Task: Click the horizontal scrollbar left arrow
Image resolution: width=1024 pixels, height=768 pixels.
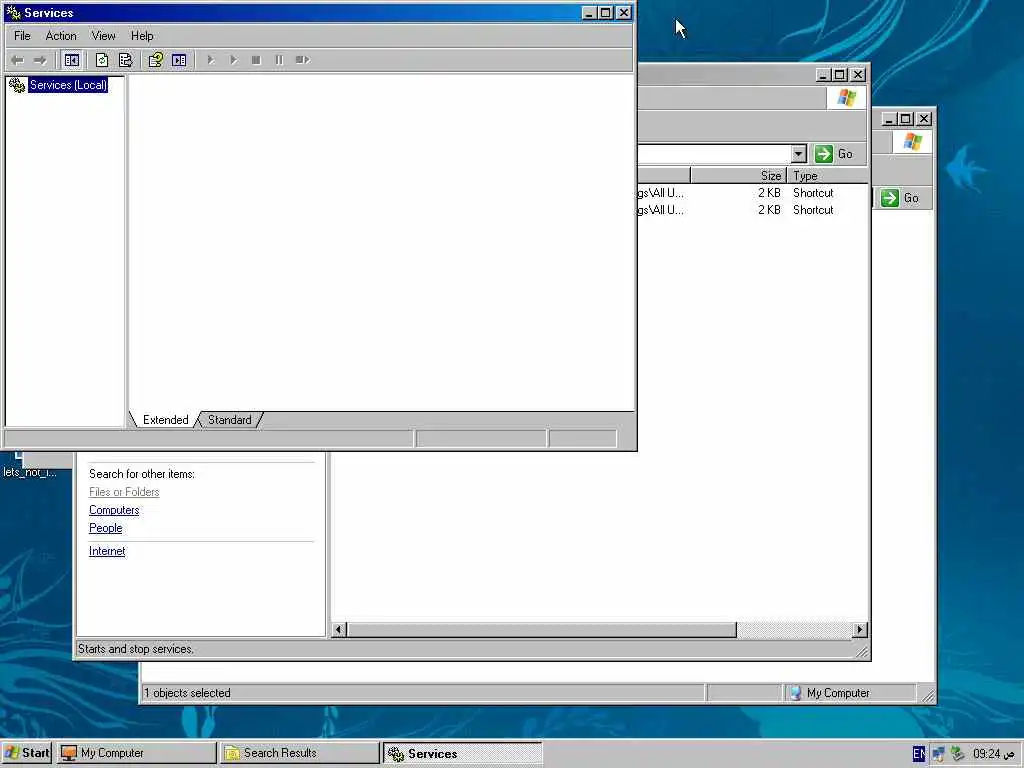Action: pyautogui.click(x=338, y=630)
